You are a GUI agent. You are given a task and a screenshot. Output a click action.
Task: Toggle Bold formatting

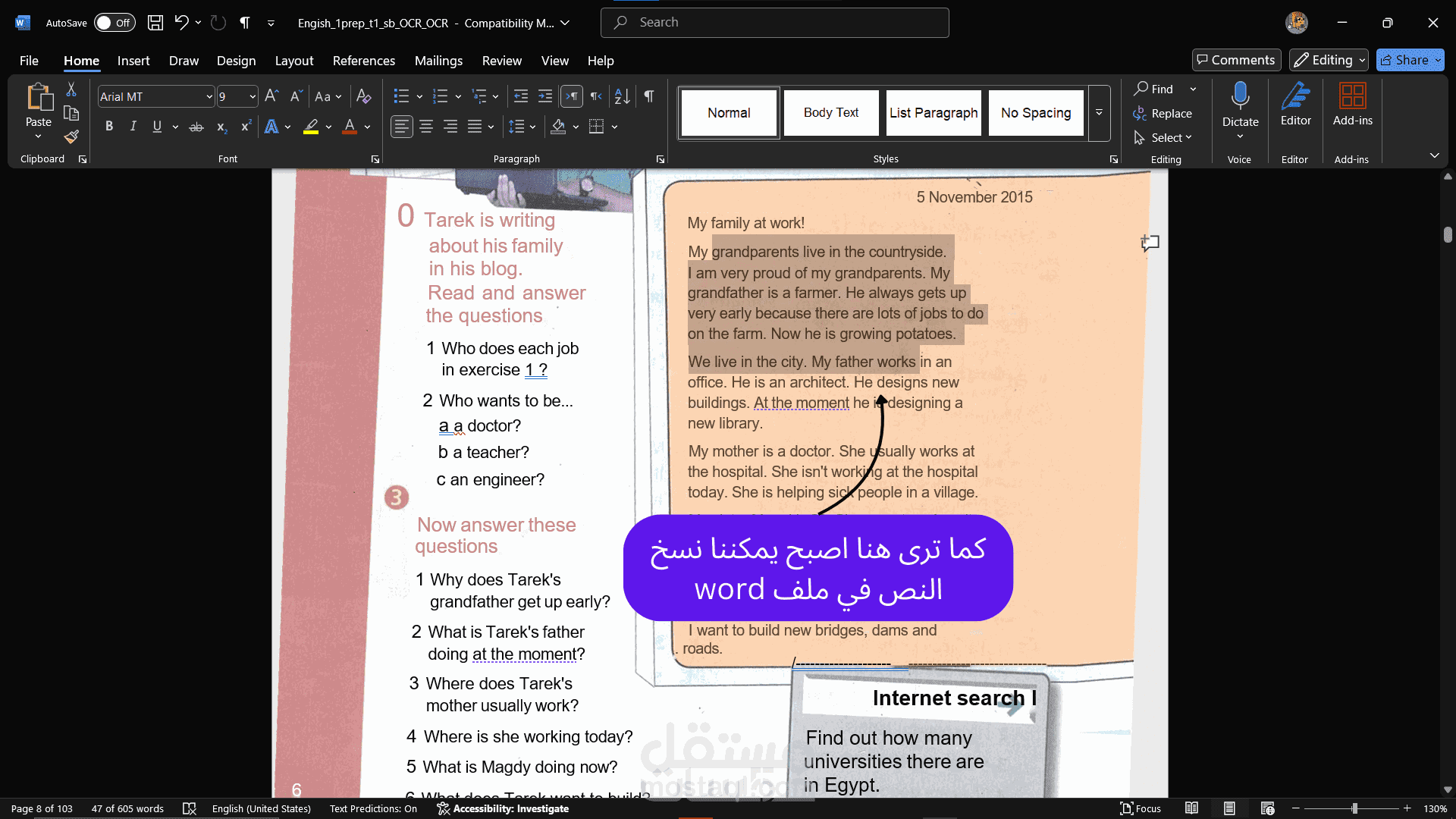pos(109,127)
